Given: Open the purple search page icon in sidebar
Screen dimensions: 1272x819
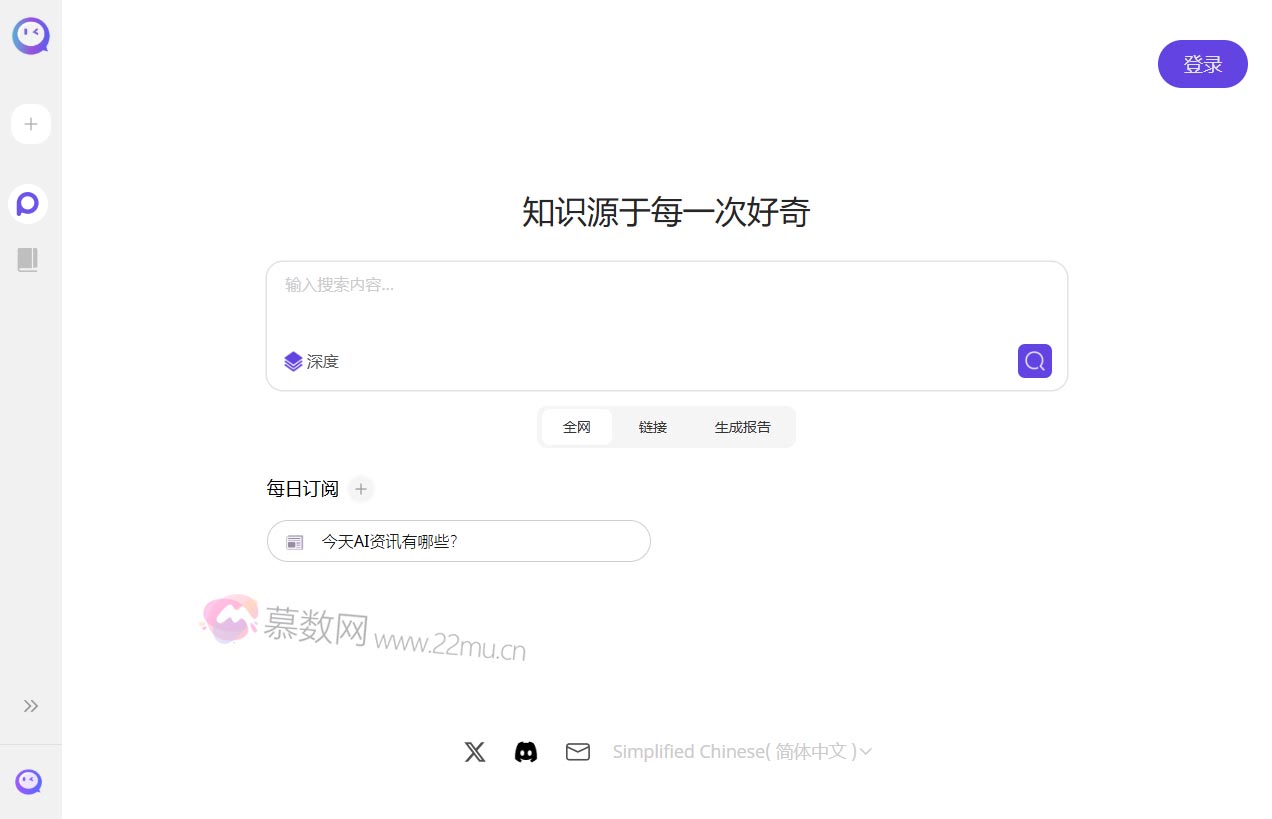Looking at the screenshot, I should click(x=28, y=204).
